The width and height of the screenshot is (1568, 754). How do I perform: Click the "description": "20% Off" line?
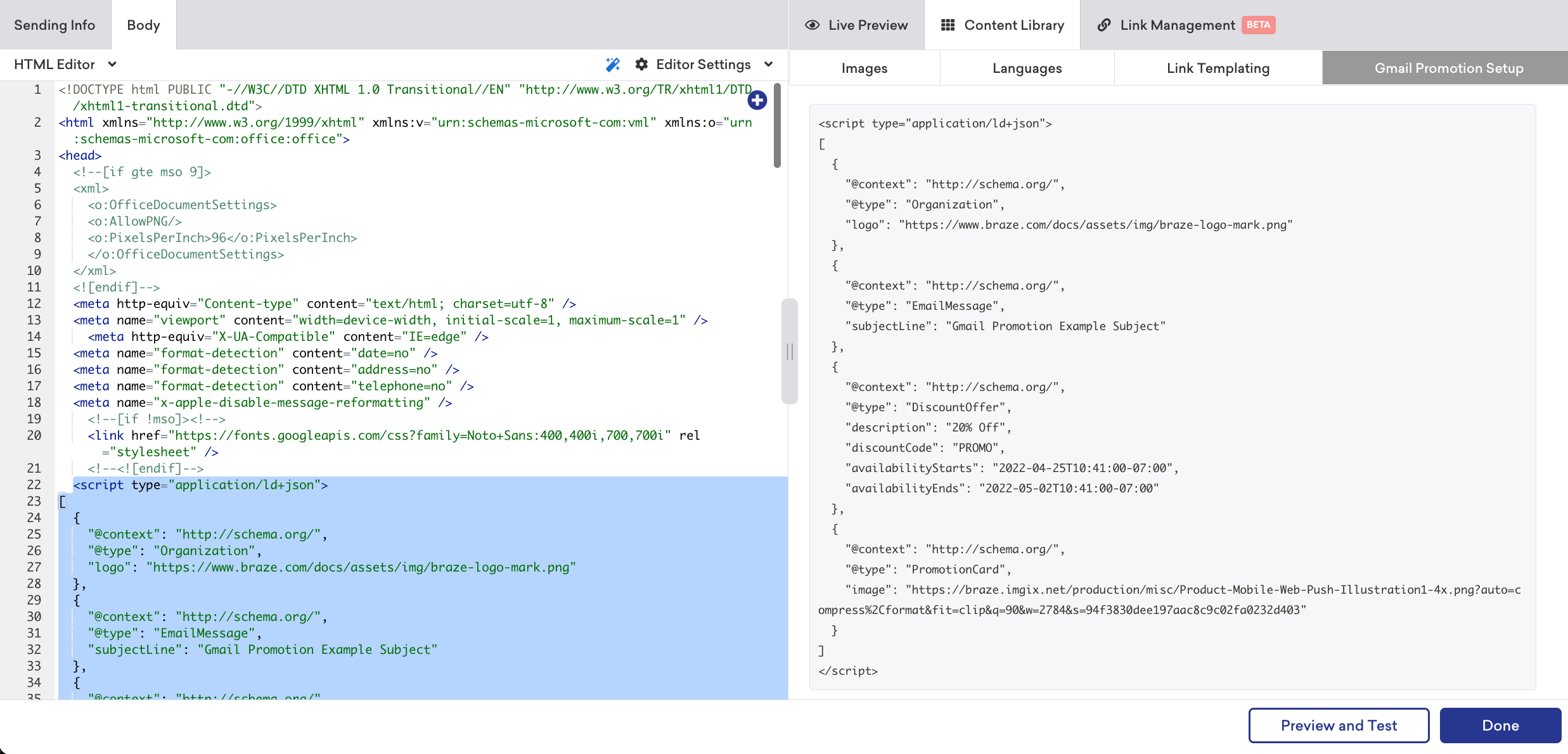click(x=929, y=428)
